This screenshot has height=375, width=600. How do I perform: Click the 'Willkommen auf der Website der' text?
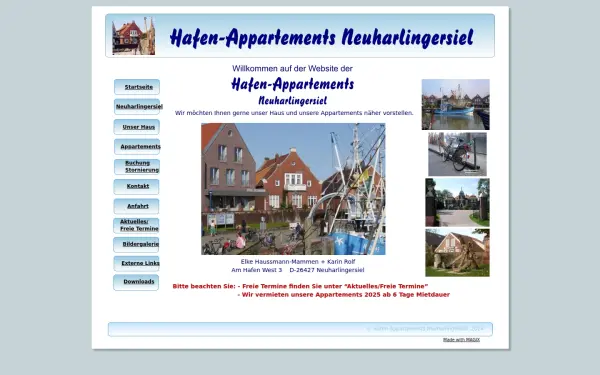292,68
